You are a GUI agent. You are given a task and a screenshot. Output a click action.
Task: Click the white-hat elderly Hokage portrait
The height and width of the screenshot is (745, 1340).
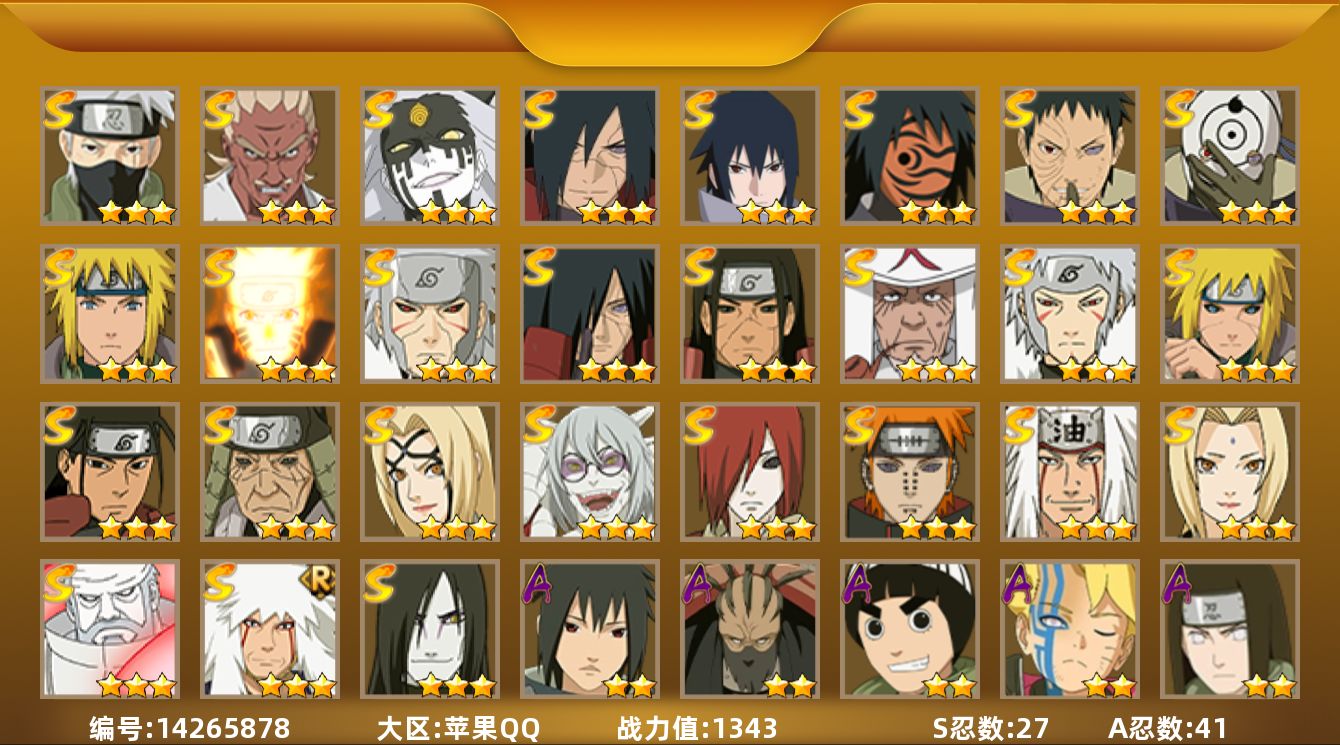coord(909,314)
